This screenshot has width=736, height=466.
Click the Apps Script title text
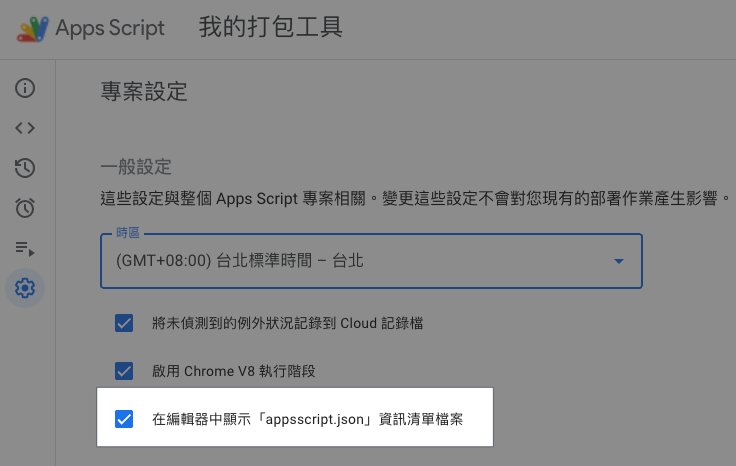110,28
